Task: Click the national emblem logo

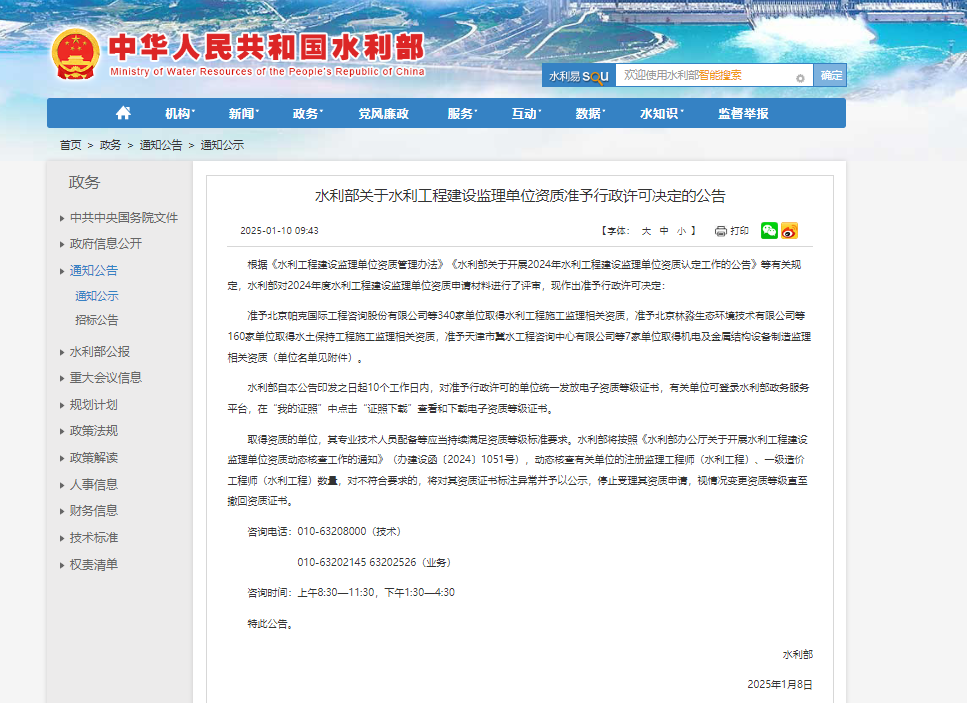Action: pos(75,54)
